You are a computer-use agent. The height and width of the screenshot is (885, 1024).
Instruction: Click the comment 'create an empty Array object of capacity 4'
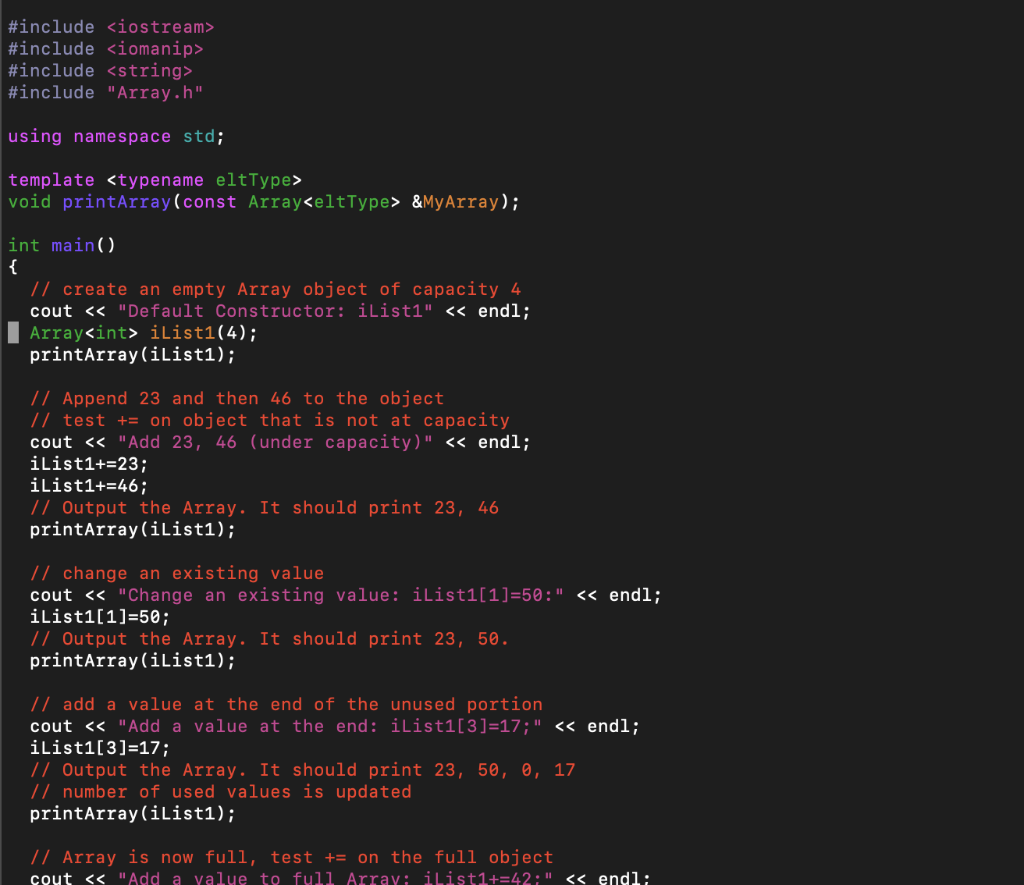[x=276, y=289]
